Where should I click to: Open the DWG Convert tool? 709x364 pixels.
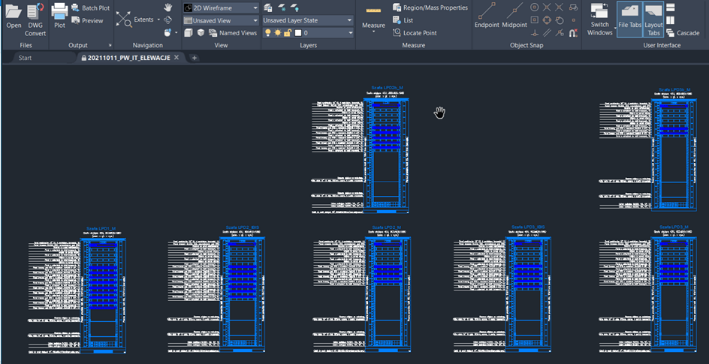[35, 20]
